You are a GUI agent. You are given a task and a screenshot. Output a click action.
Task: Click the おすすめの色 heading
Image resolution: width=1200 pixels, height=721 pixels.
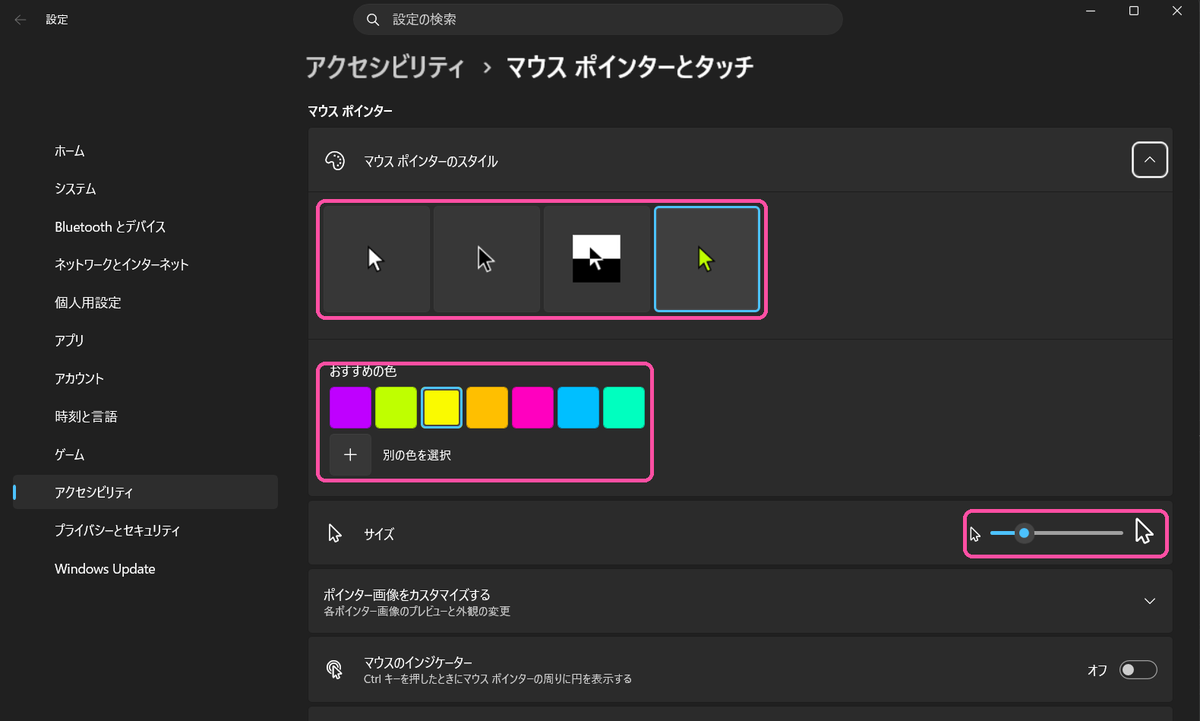[363, 371]
